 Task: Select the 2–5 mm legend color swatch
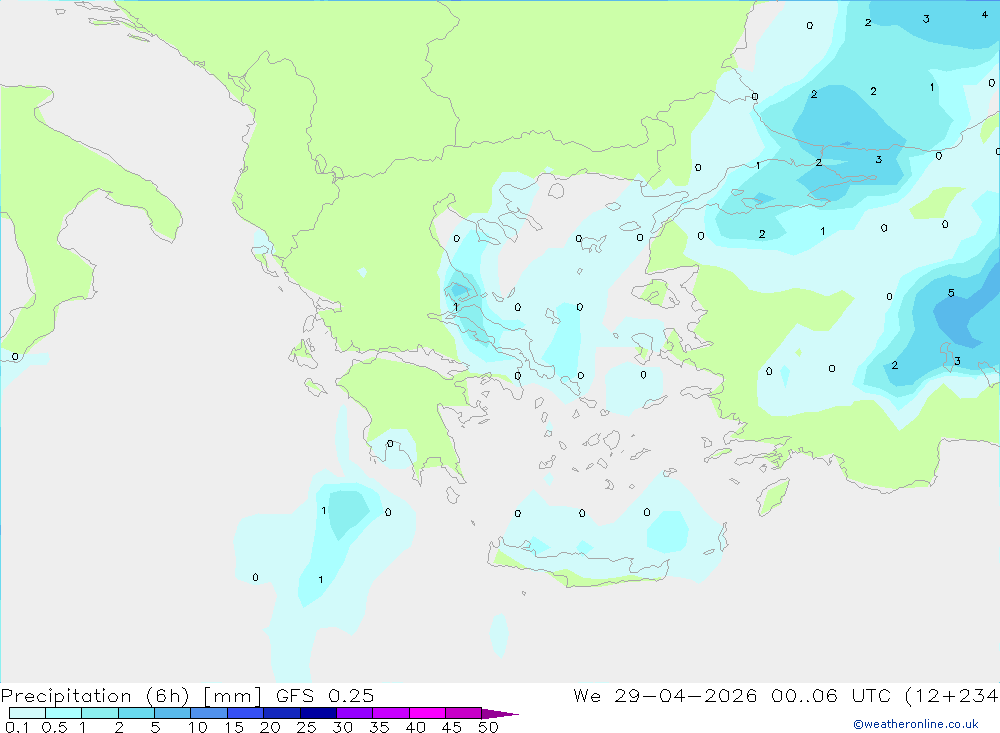[x=136, y=713]
